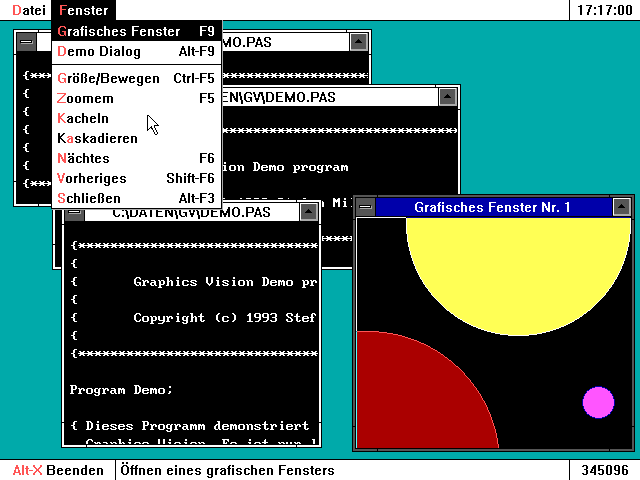Image resolution: width=640 pixels, height=480 pixels.
Task: Click the Fenster menu title
Action: click(x=83, y=10)
